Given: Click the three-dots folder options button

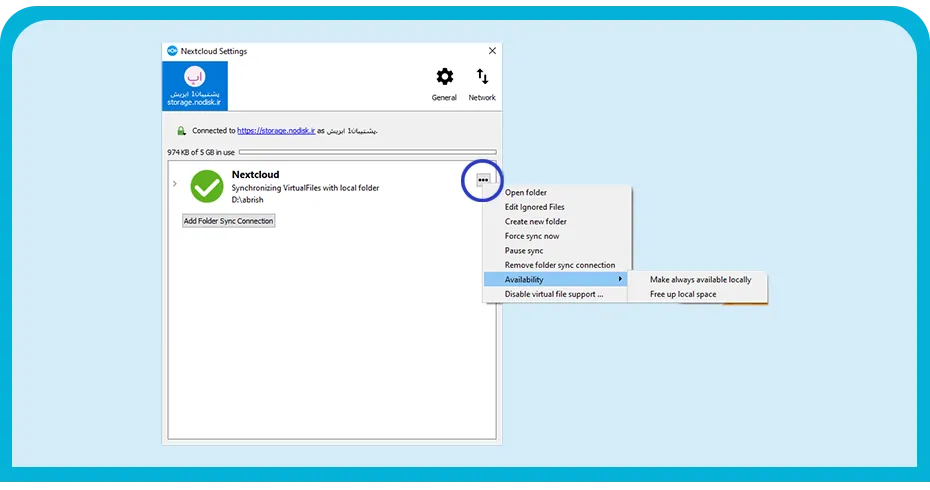Looking at the screenshot, I should tap(483, 180).
